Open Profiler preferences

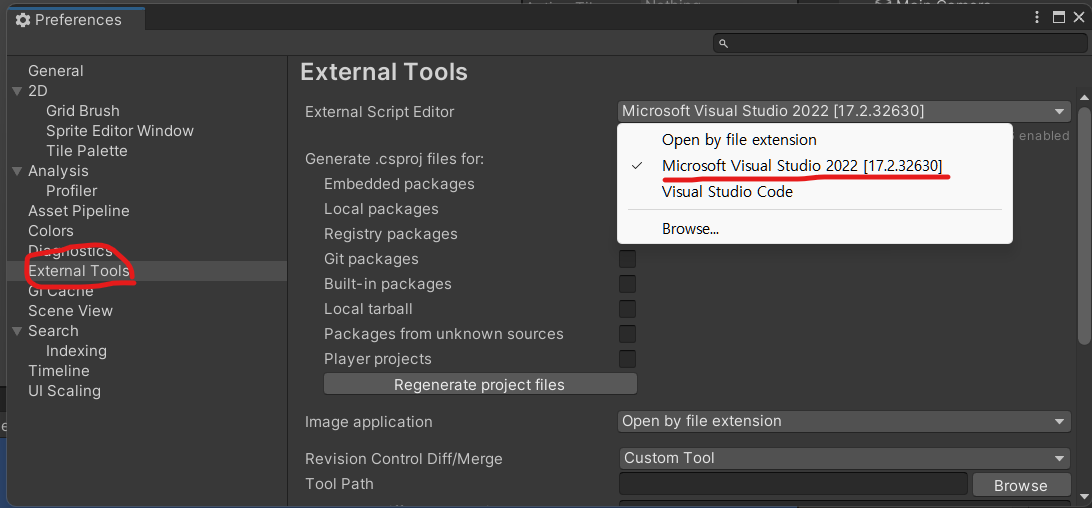coord(71,191)
